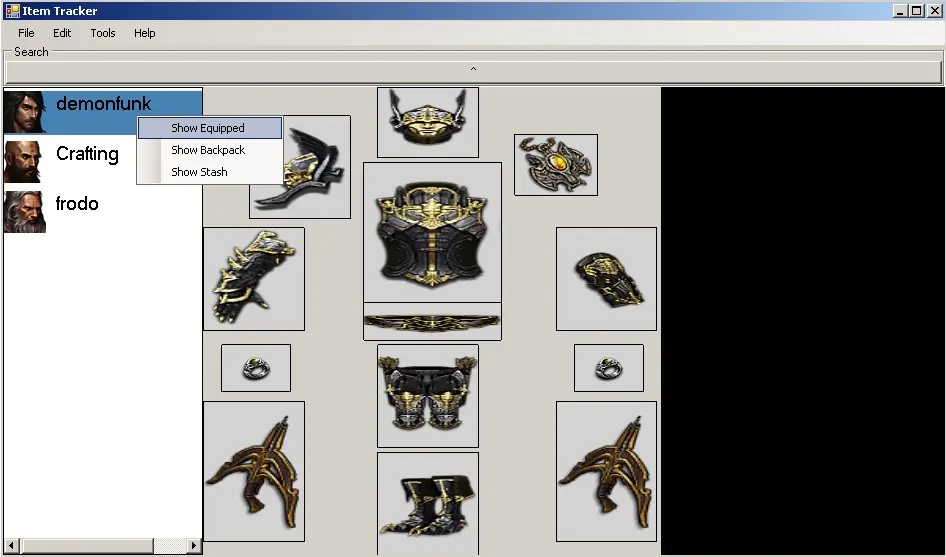Viewport: 946px width, 557px height.
Task: Click frodo's bearded character portrait
Action: [25, 212]
